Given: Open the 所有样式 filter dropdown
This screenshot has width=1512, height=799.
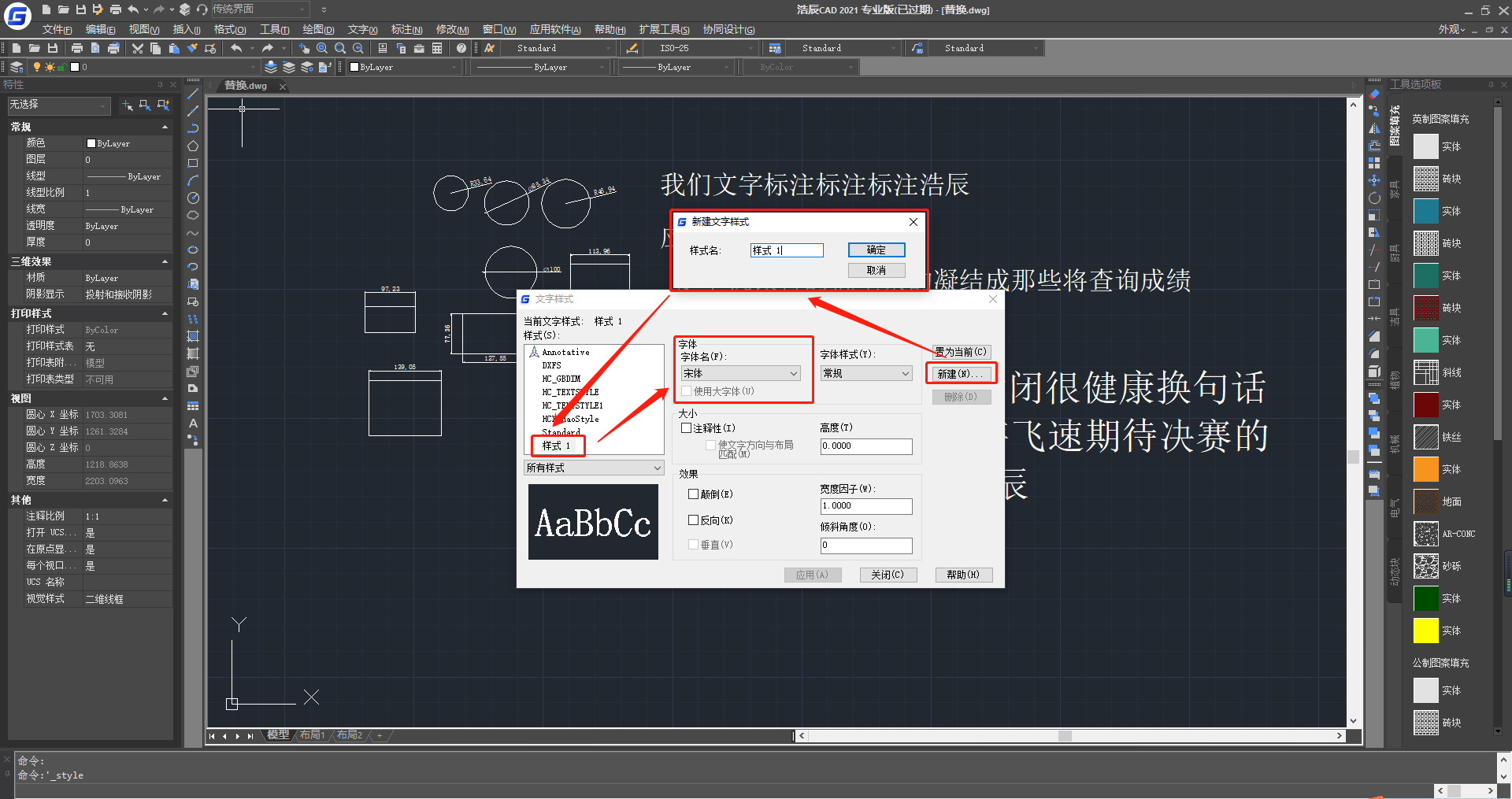Looking at the screenshot, I should coord(594,468).
